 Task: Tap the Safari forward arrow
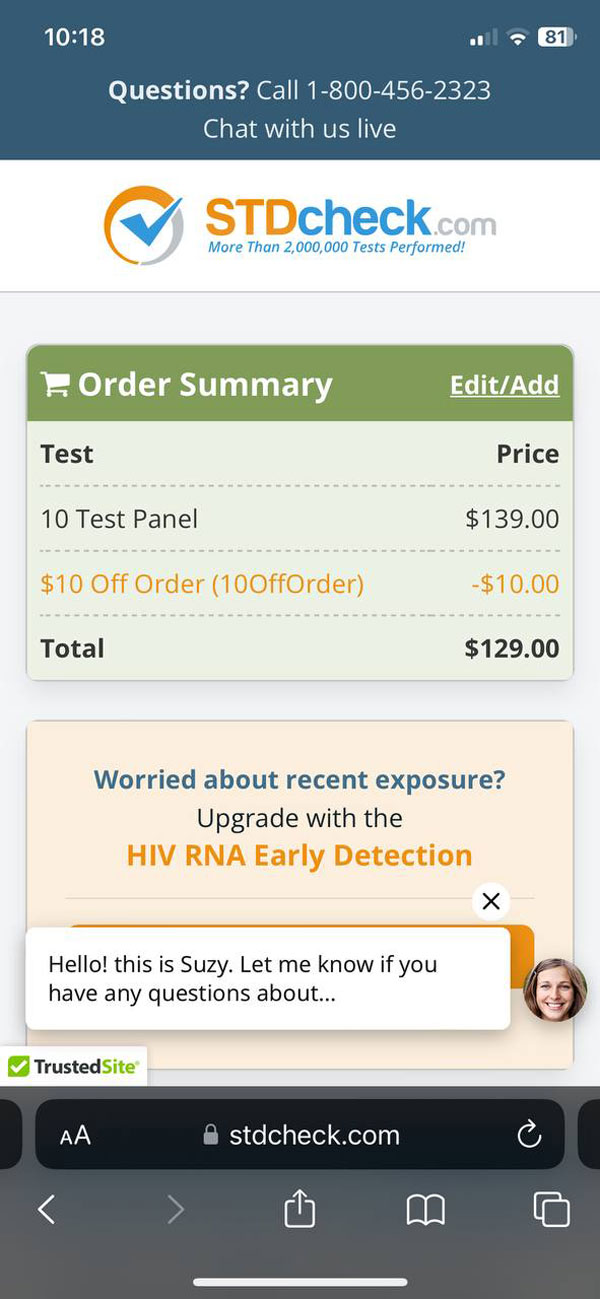coord(175,1209)
